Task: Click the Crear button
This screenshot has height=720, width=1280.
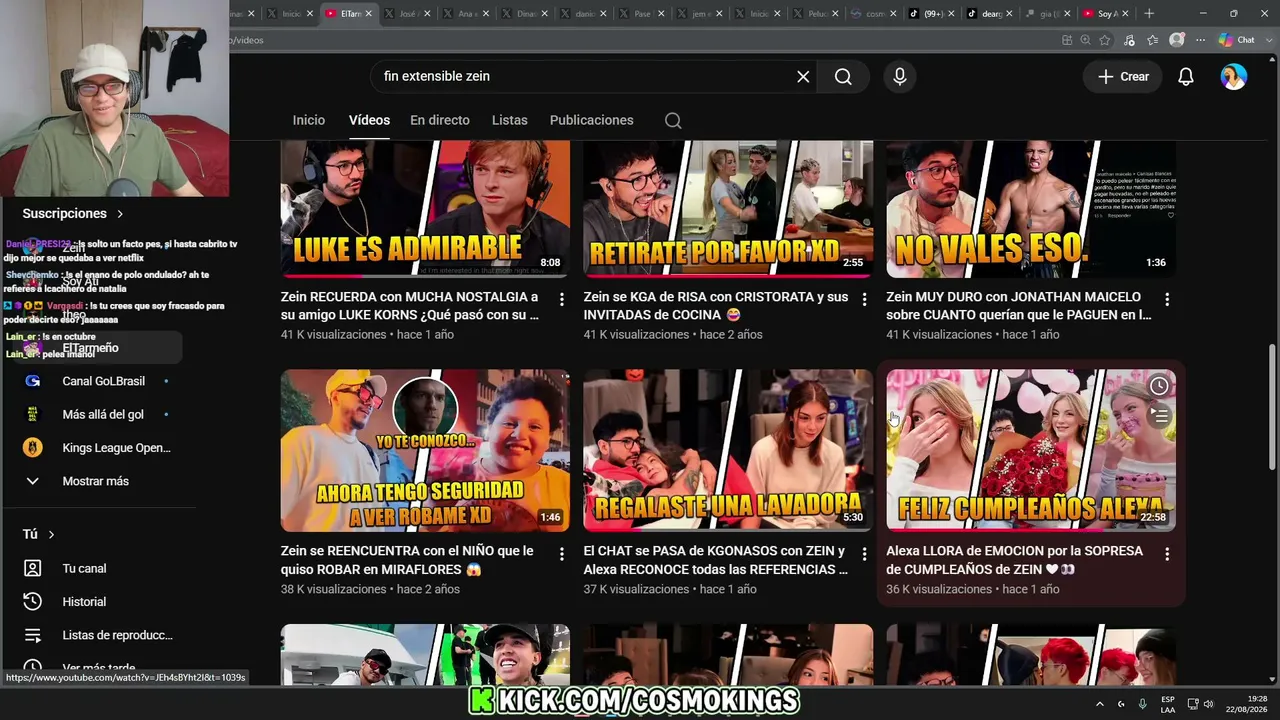Action: coord(1124,77)
